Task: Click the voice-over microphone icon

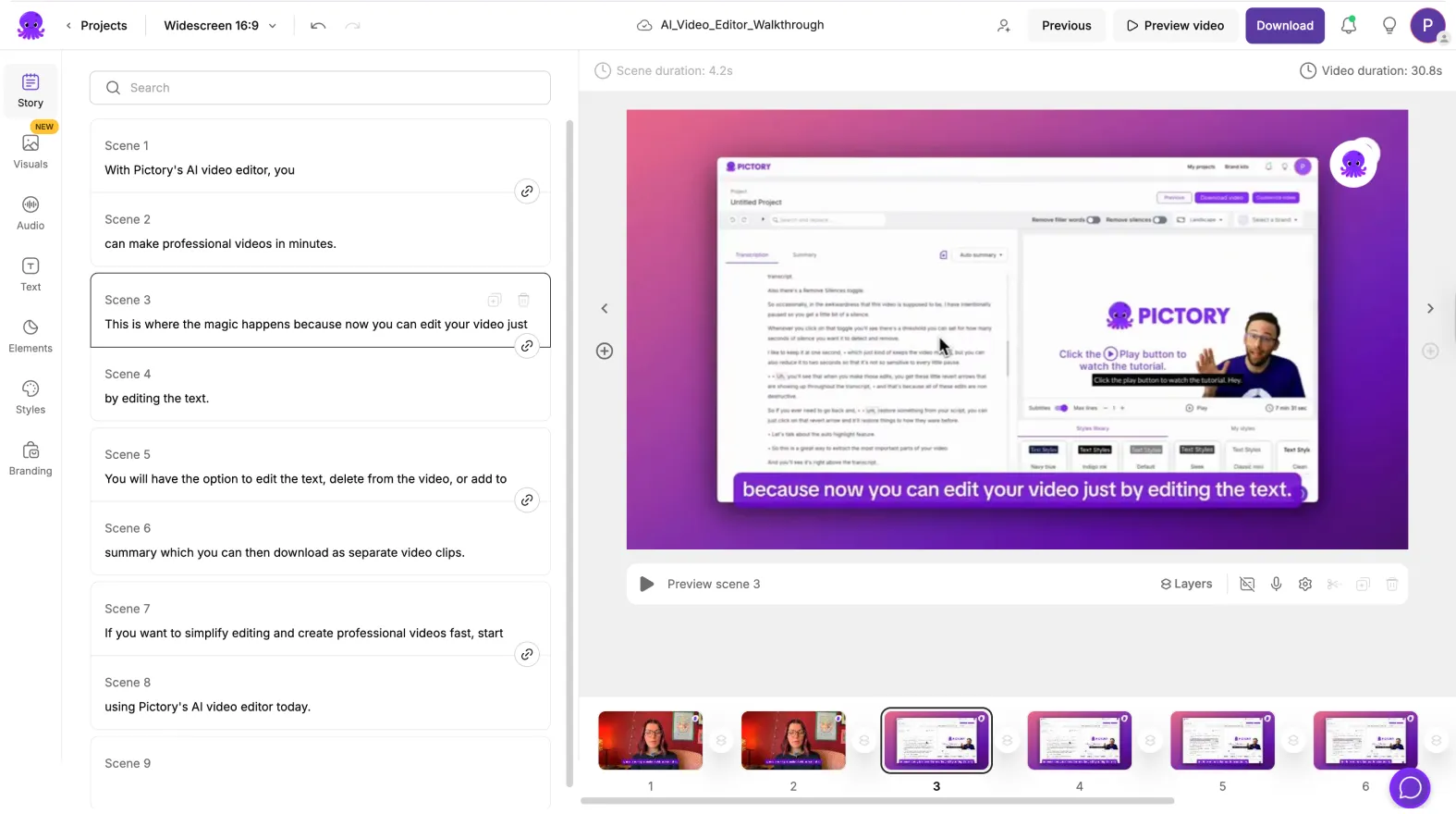Action: tap(1276, 585)
